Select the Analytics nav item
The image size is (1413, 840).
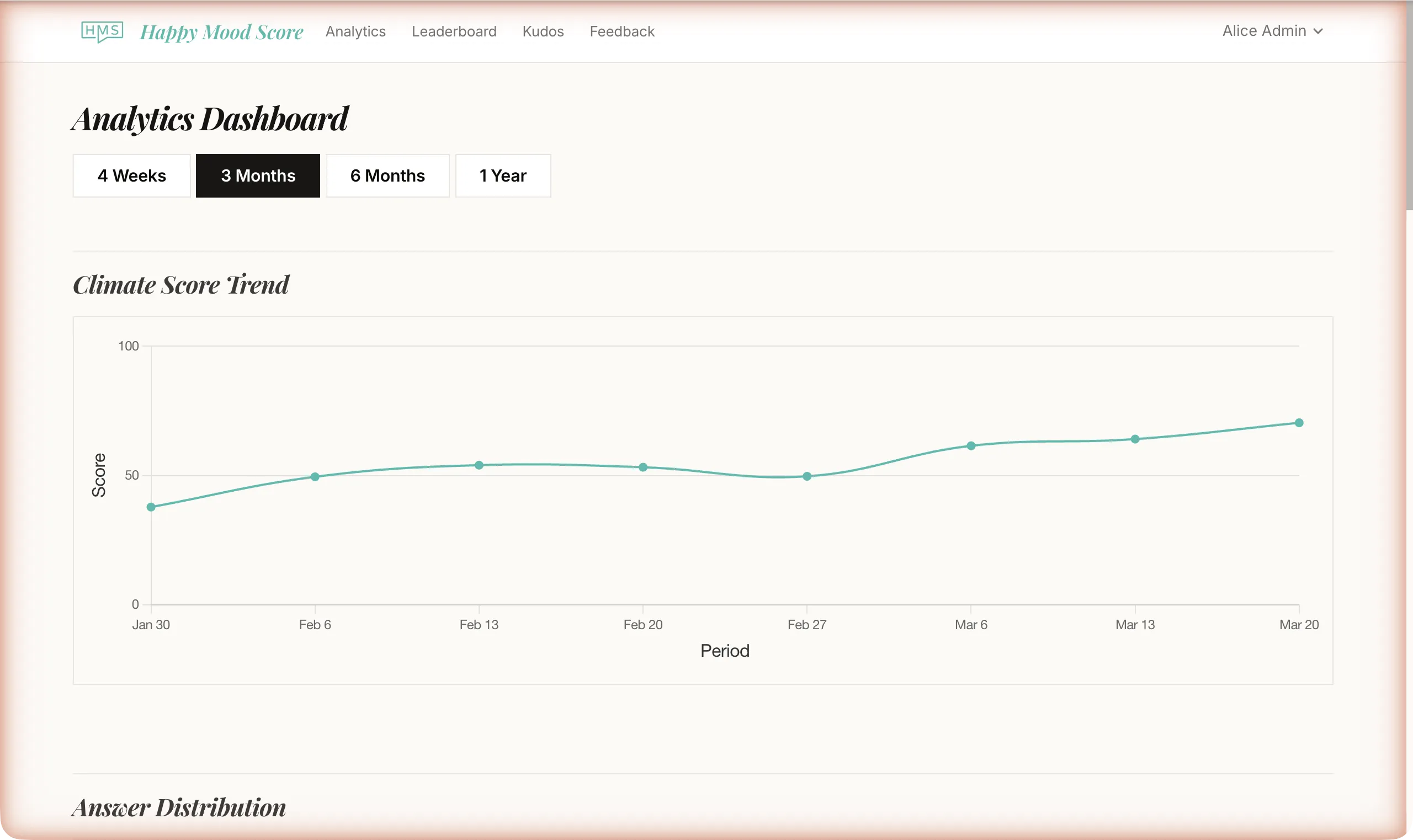[355, 31]
